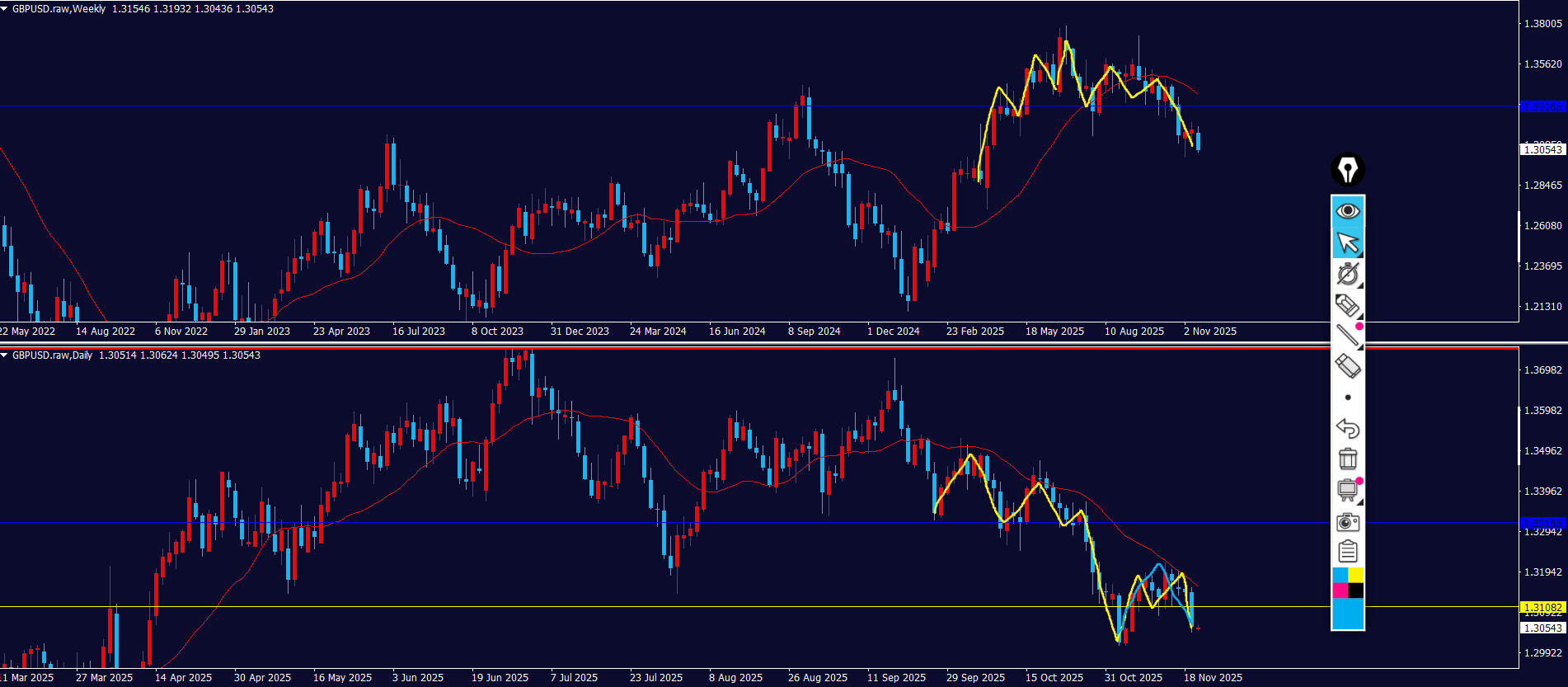Pick the magenta color swatch
The image size is (1568, 687).
point(1340,591)
